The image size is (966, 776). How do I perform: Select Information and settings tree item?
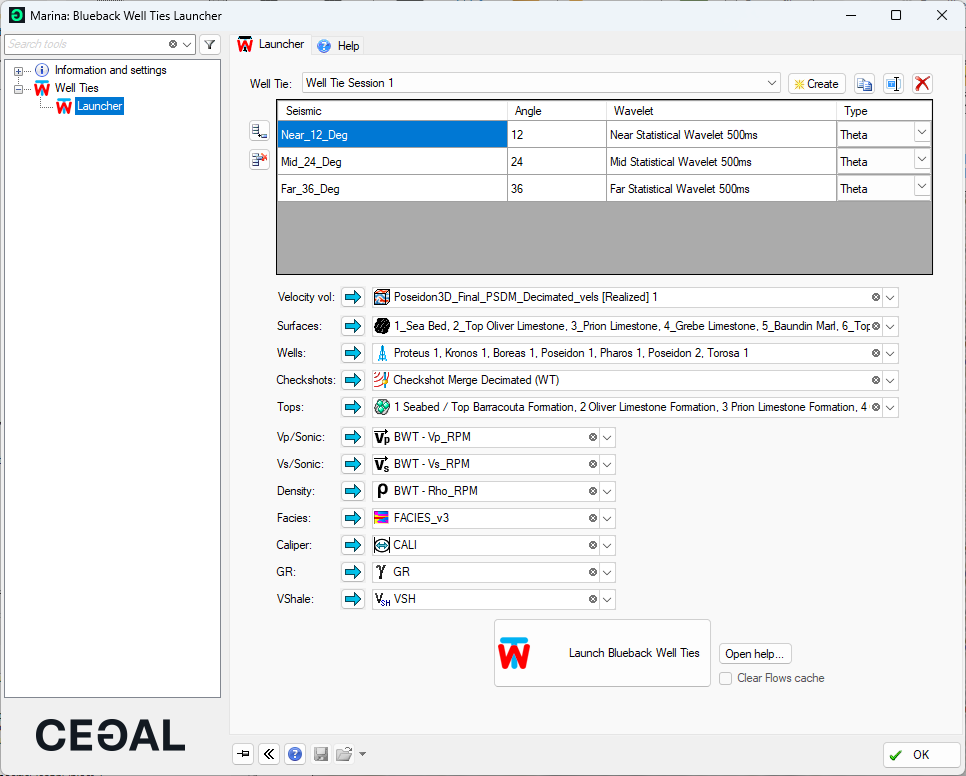click(x=110, y=70)
